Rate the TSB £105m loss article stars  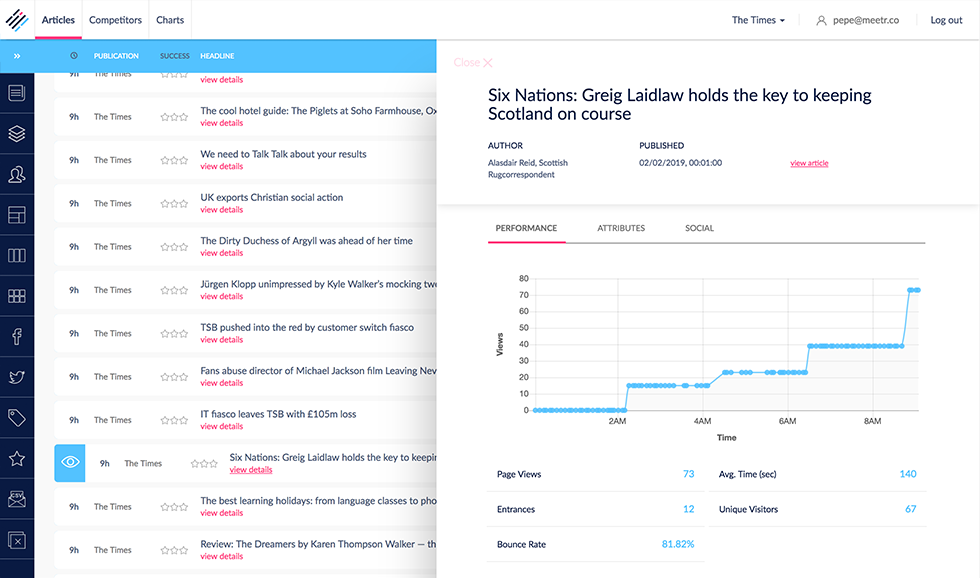[x=174, y=420]
